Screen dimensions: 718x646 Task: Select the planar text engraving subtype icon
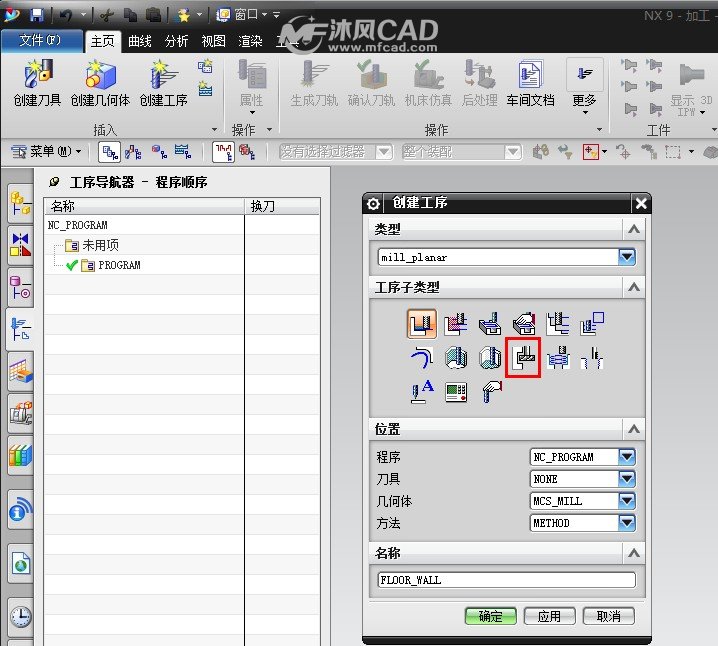422,392
